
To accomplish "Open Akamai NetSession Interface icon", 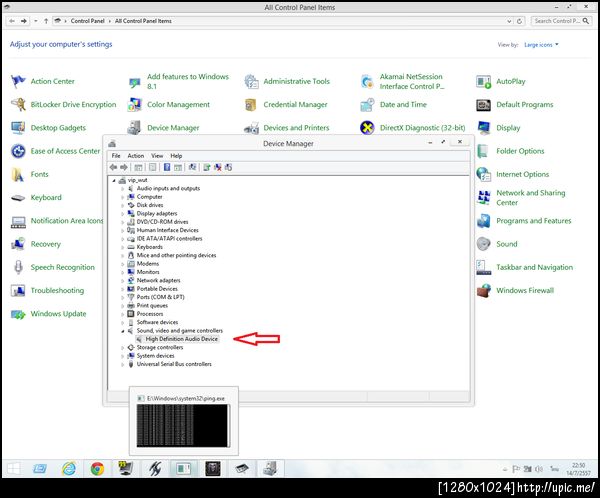I will 367,81.
